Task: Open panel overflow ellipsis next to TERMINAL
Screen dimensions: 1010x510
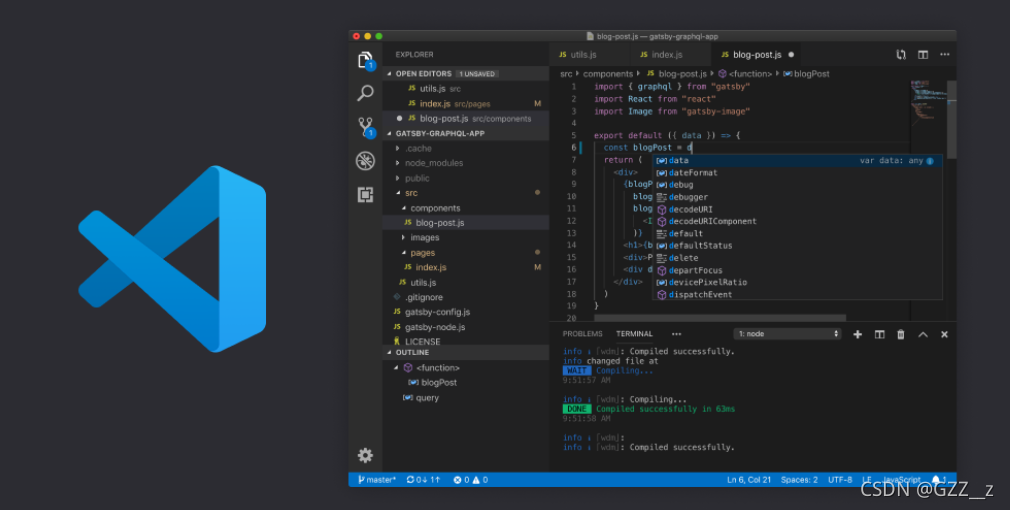Action: pyautogui.click(x=676, y=334)
